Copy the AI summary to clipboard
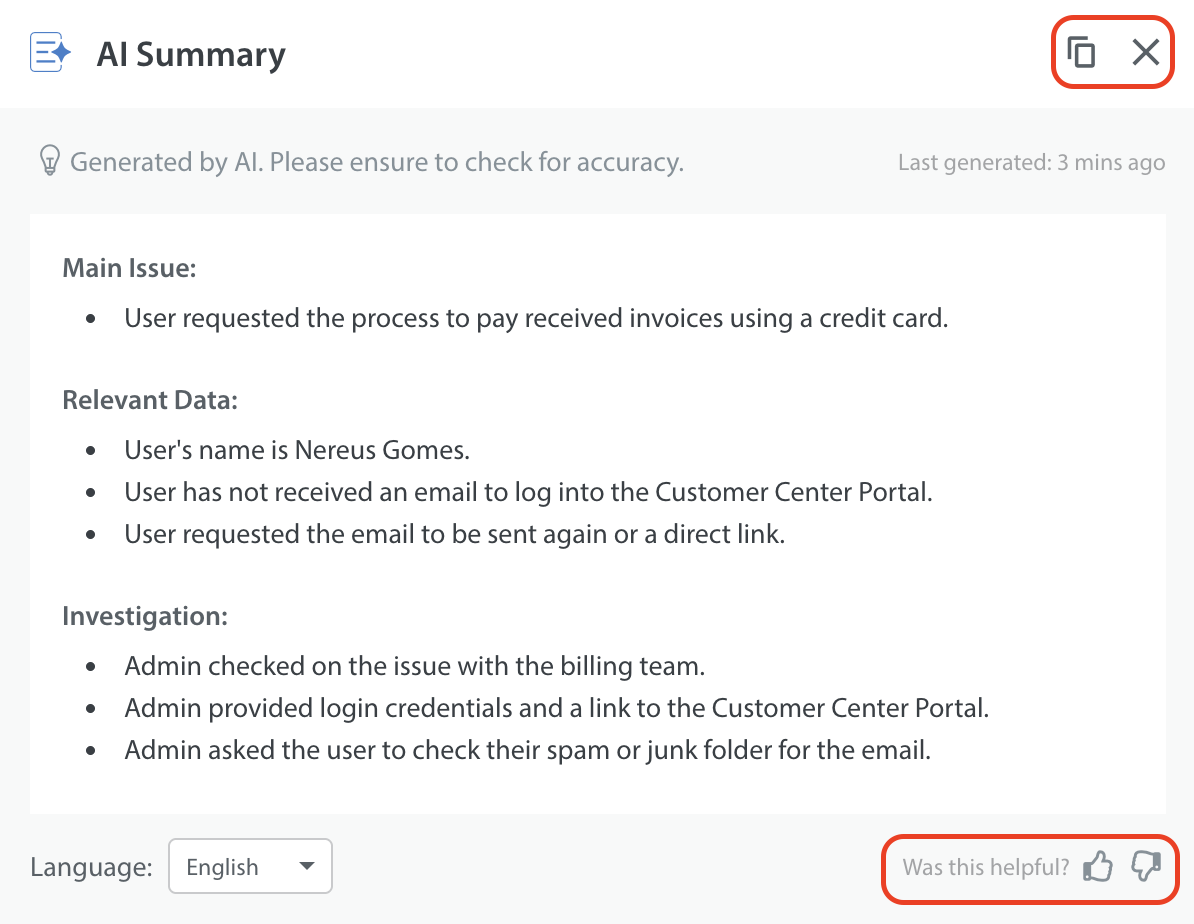Viewport: 1194px width, 924px height. 1081,52
